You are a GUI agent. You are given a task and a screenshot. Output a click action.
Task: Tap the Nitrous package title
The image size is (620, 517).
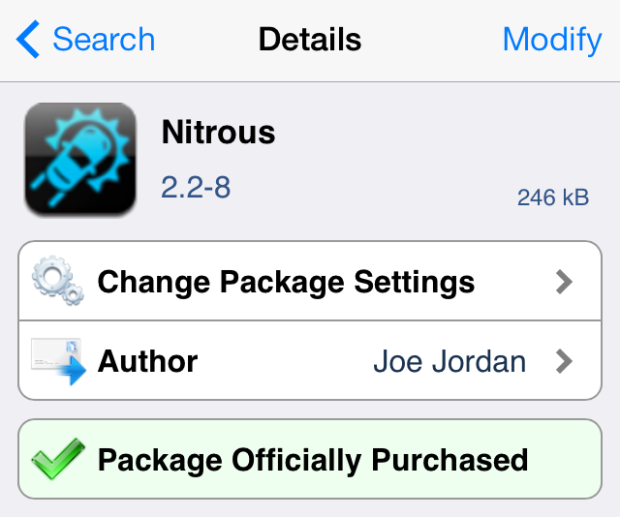[218, 132]
